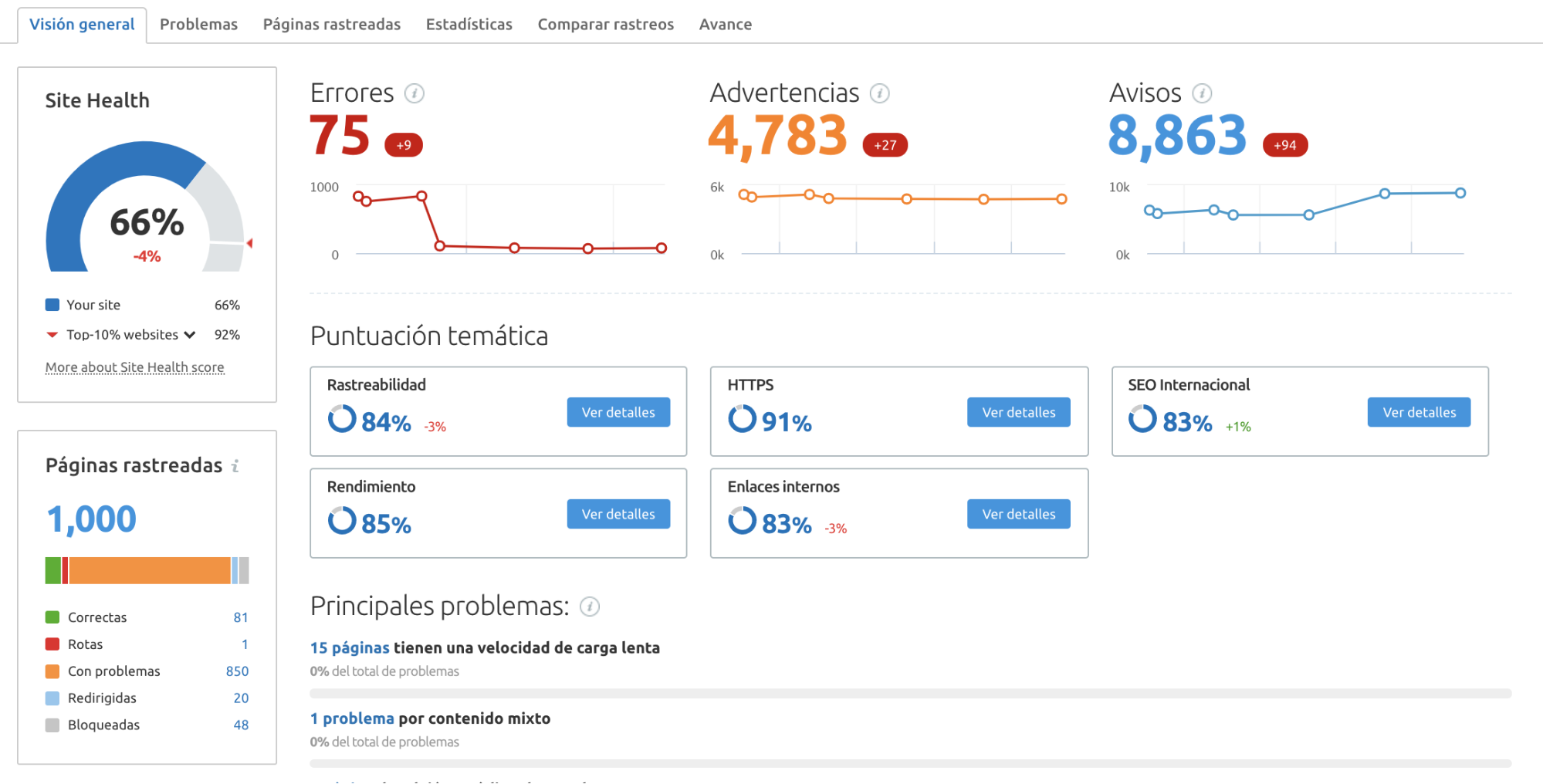This screenshot has height=784, width=1543.
Task: Click the Rastreabilidad donut score icon
Action: 342,419
